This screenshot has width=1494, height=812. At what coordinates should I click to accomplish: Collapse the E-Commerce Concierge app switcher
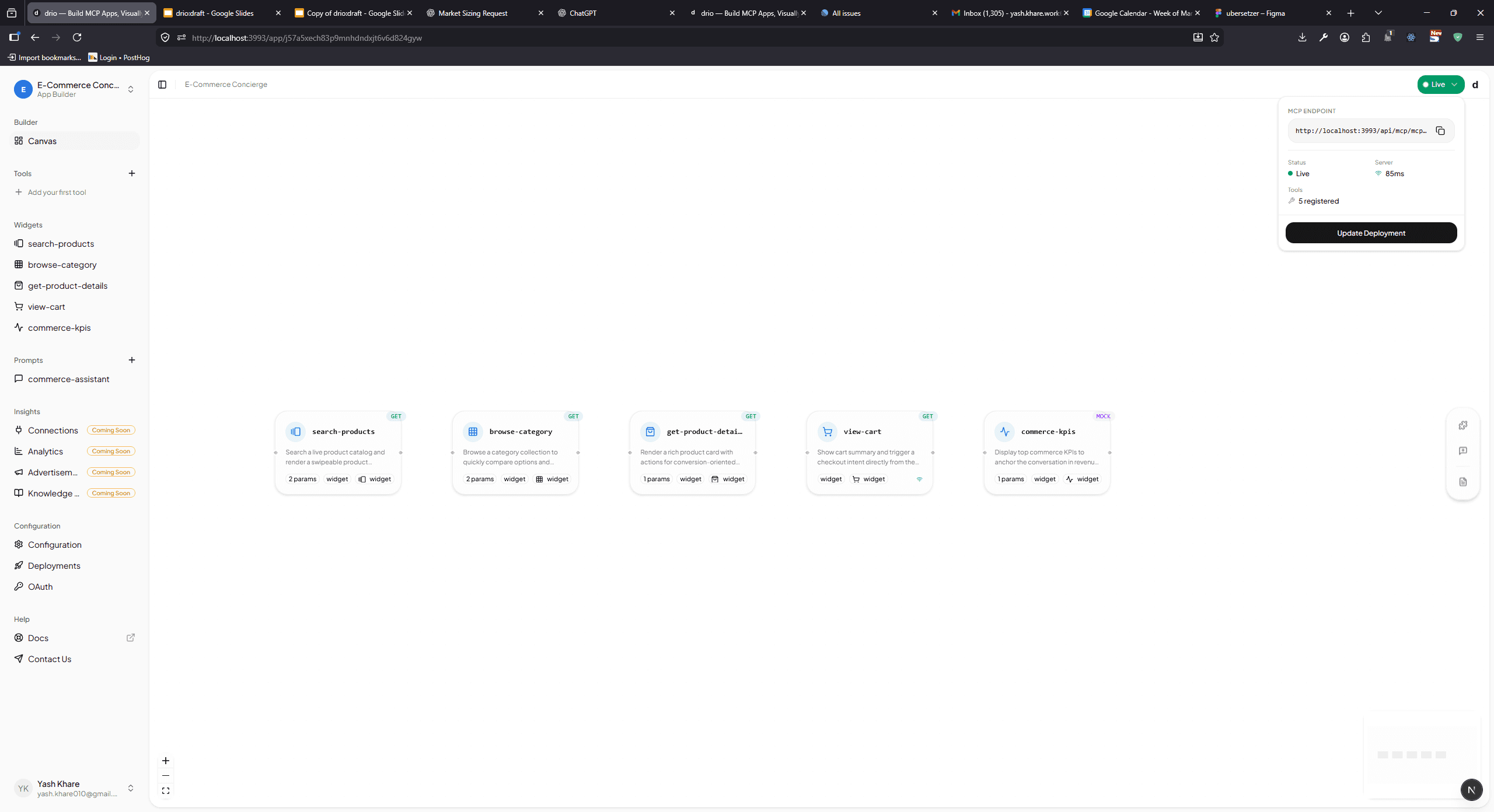pyautogui.click(x=131, y=89)
